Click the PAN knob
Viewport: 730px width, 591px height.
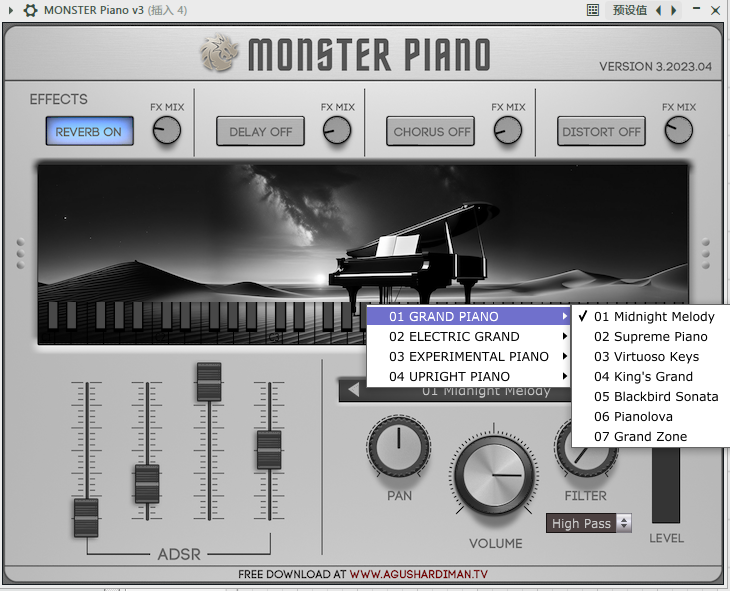pos(399,446)
